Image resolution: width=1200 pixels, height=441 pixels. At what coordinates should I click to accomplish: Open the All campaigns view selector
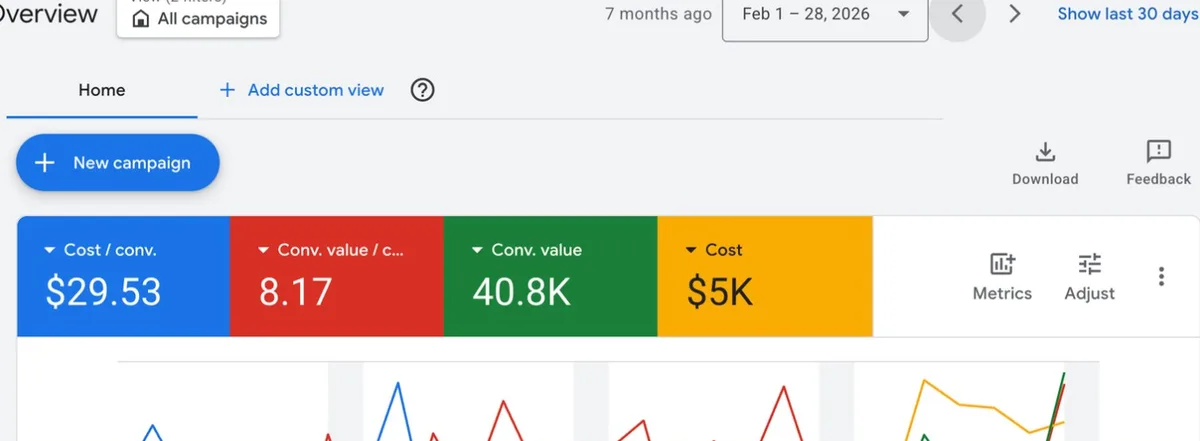pos(198,18)
